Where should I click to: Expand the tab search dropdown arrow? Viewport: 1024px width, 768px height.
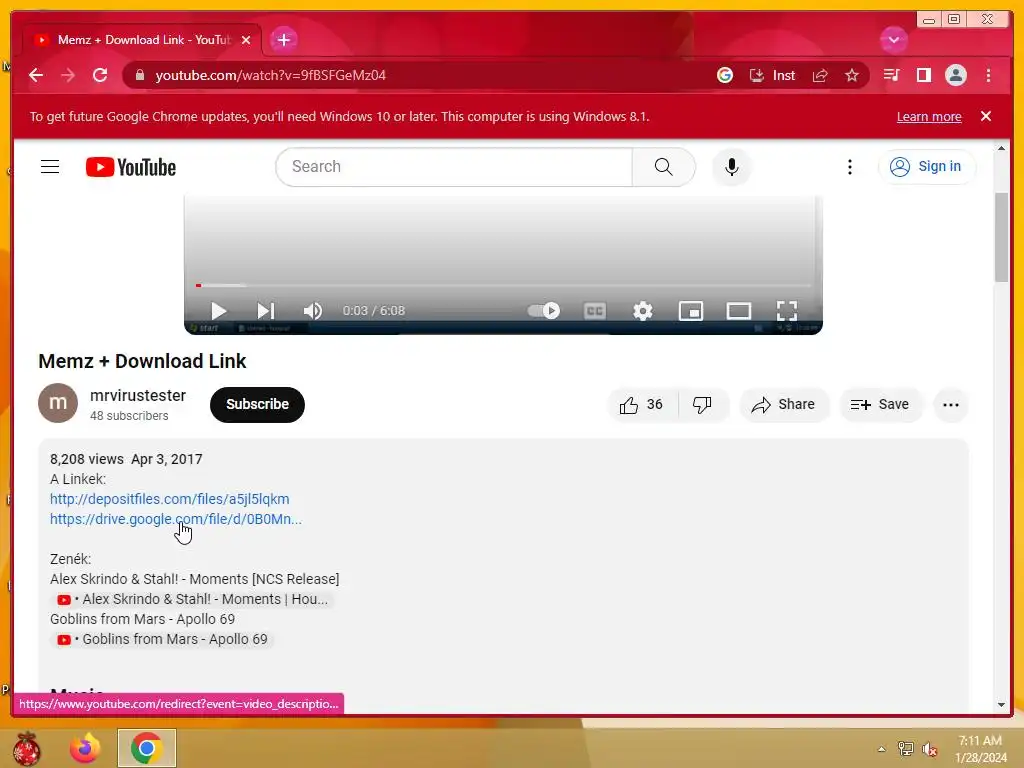coord(893,40)
